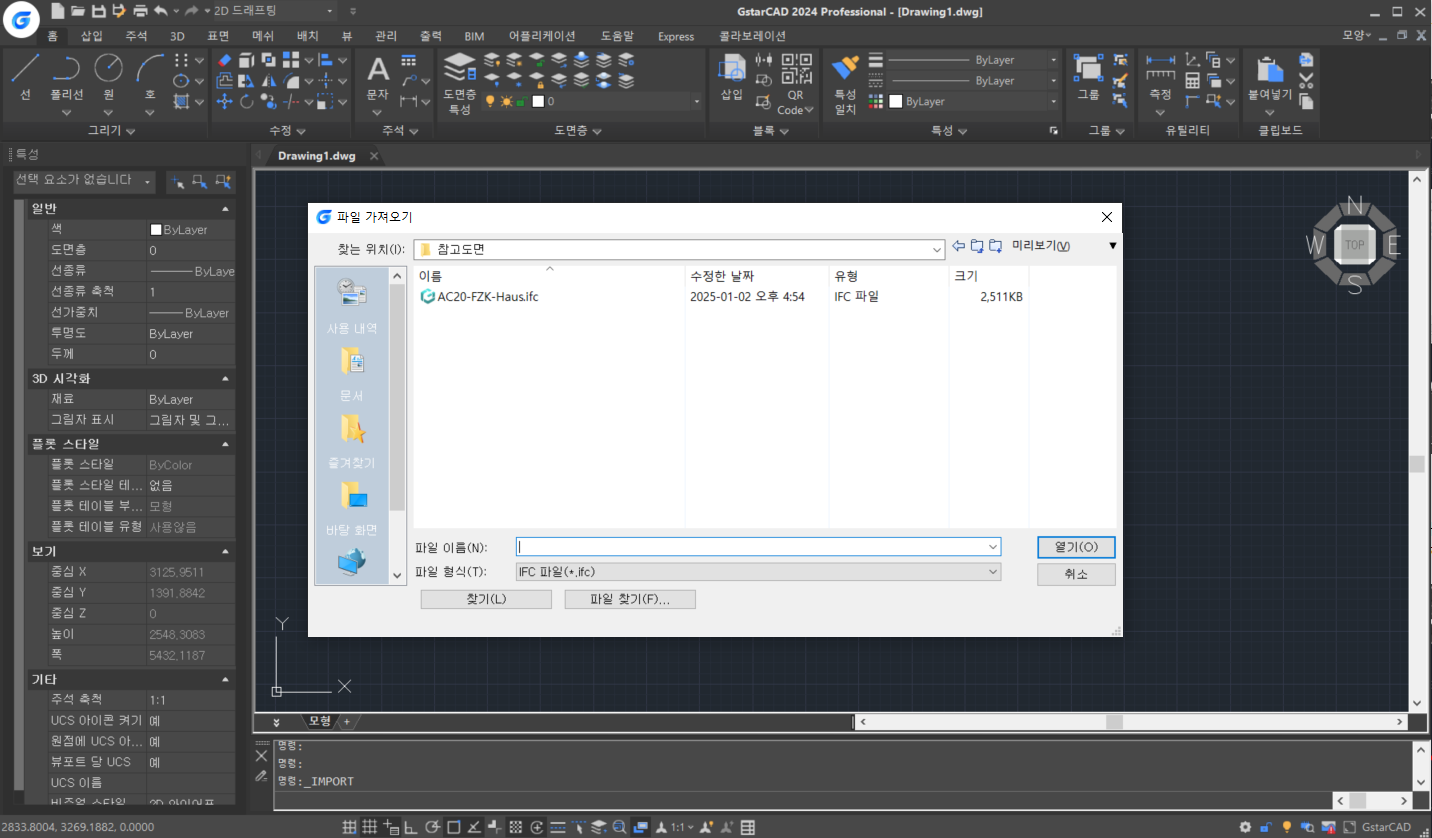This screenshot has height=838, width=1432.
Task: Click the Measure (측정) tool
Action: pos(1160,78)
